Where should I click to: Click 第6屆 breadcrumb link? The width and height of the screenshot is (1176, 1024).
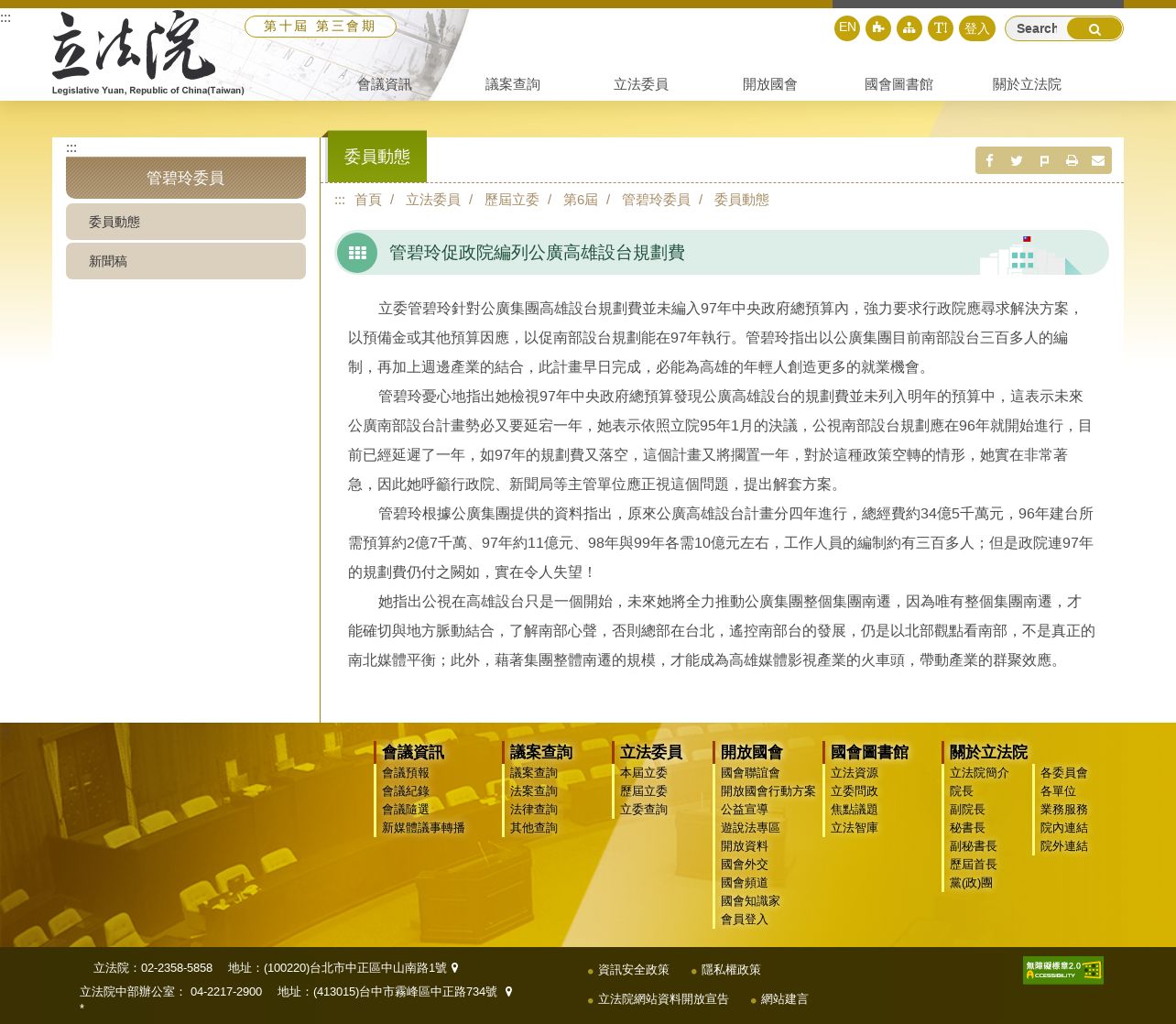coord(581,200)
